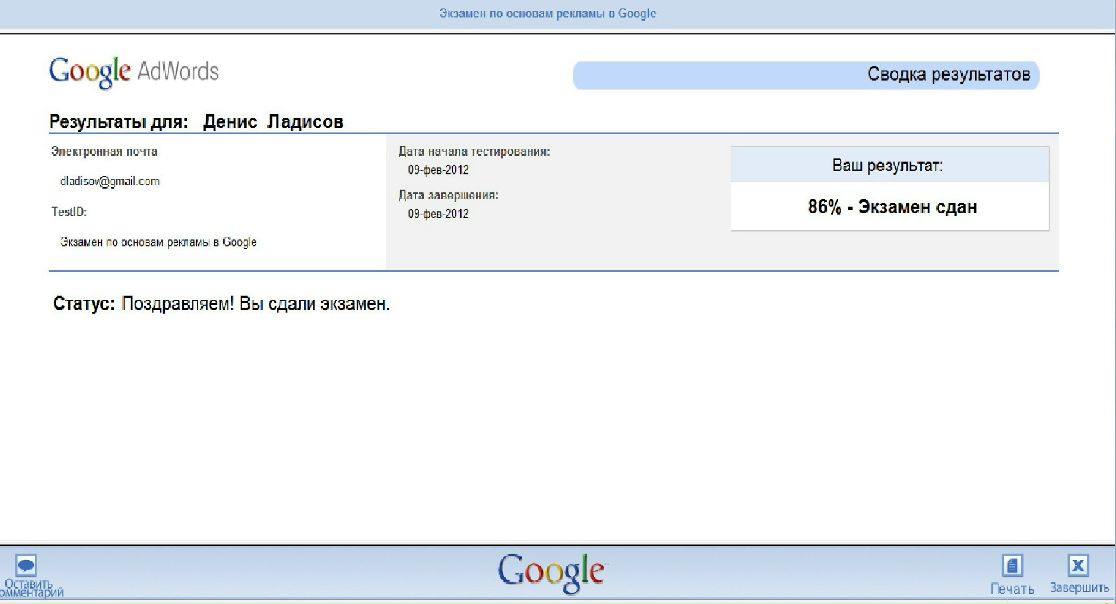This screenshot has width=1116, height=604.
Task: Click the Сводка результатов header banner
Action: tap(805, 75)
